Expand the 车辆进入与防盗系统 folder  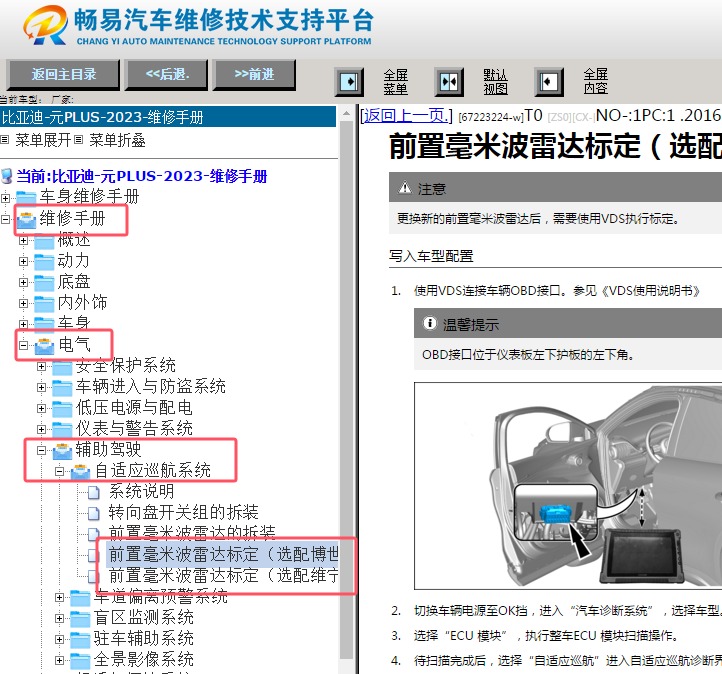[41, 387]
